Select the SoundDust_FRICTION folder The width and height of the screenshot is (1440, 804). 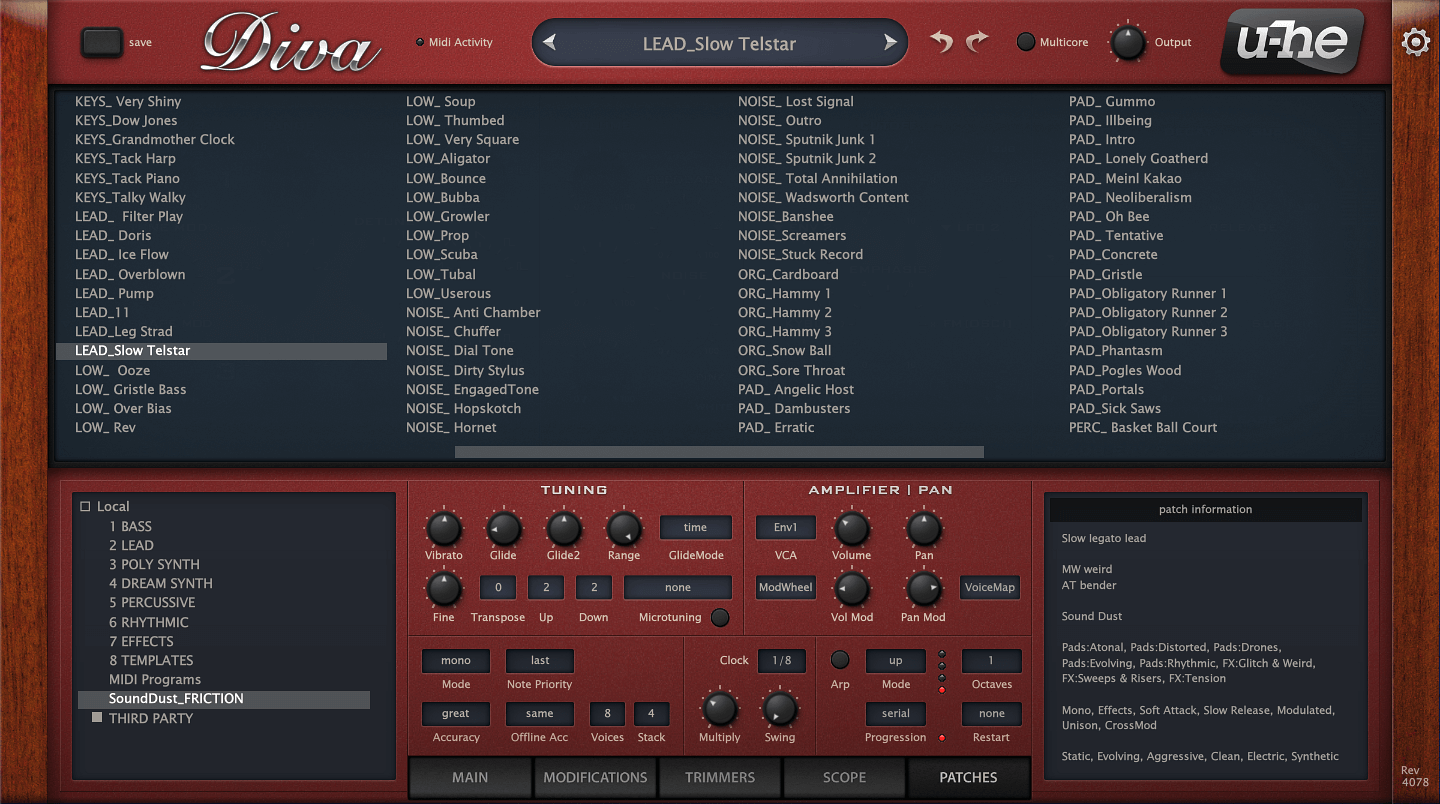(225, 699)
